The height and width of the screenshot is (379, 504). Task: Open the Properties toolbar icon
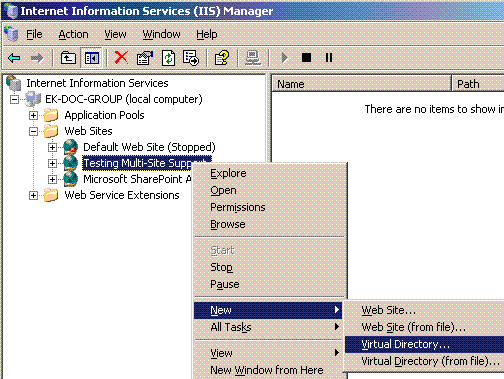(x=145, y=58)
